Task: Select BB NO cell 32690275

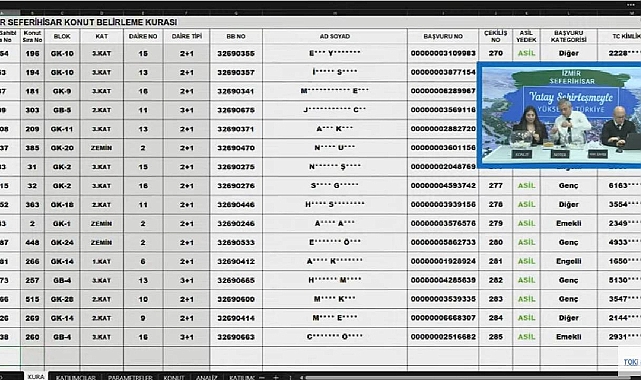Action: click(x=236, y=167)
